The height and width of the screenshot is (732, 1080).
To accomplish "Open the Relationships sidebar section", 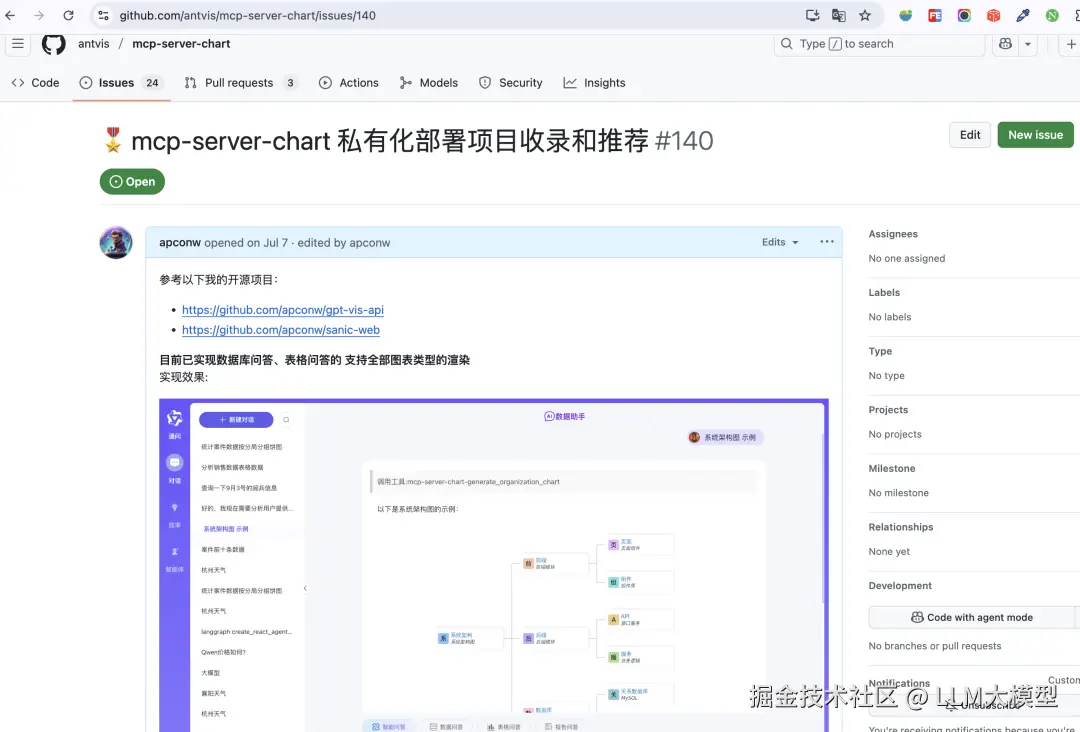I will (901, 527).
